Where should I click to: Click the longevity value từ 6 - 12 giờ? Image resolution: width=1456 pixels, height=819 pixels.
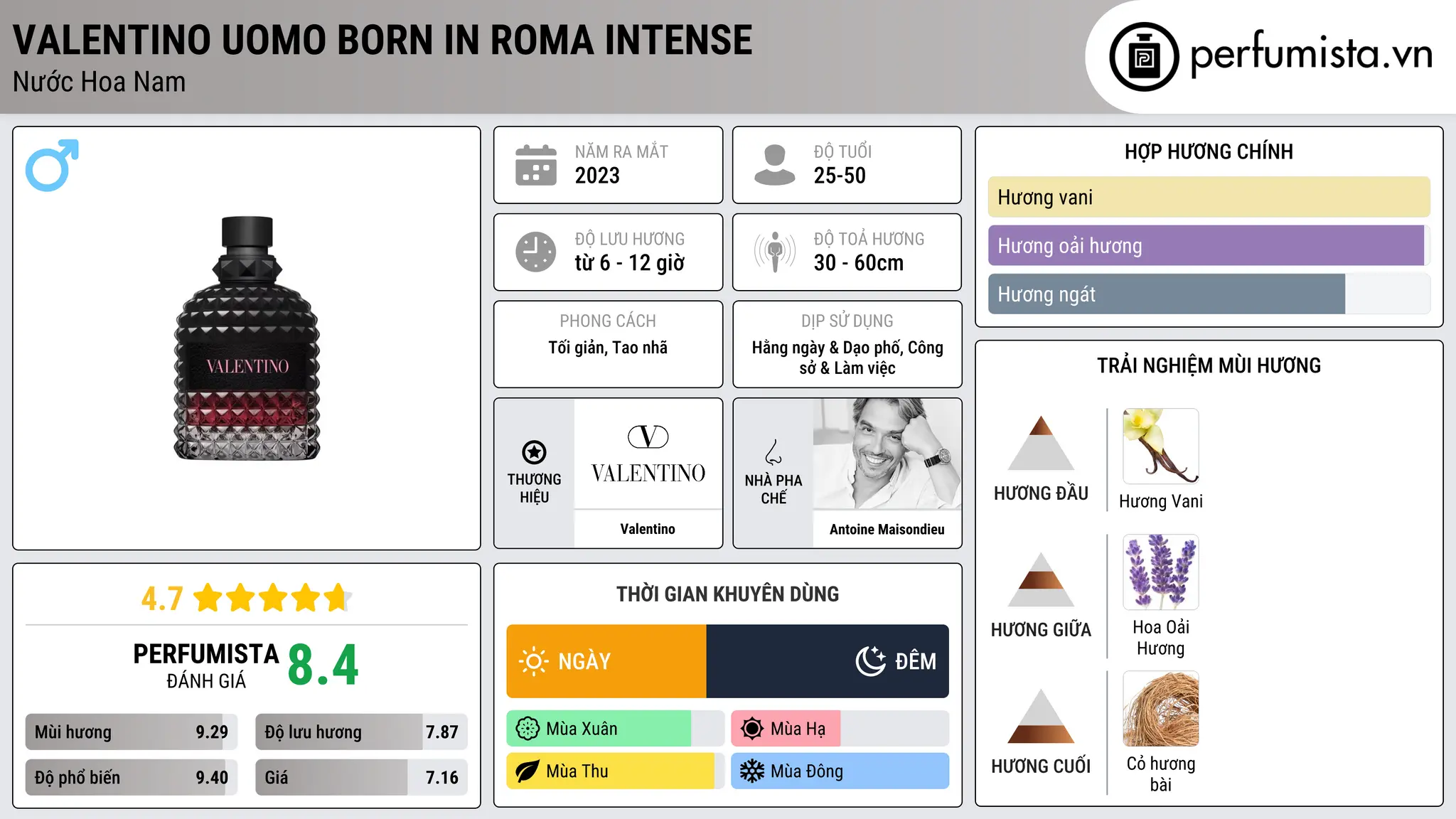[x=630, y=263]
